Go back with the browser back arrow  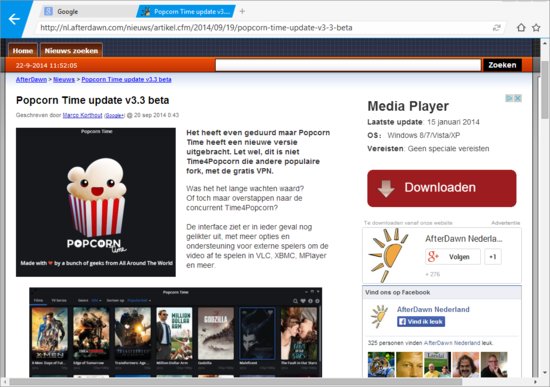tap(14, 19)
